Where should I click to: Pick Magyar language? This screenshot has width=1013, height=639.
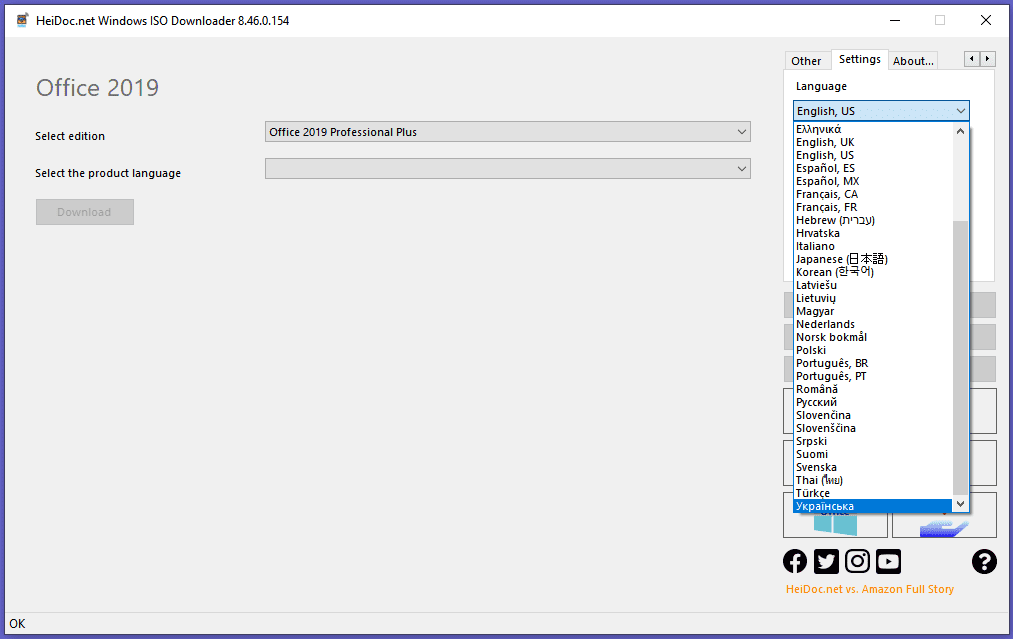pos(873,311)
